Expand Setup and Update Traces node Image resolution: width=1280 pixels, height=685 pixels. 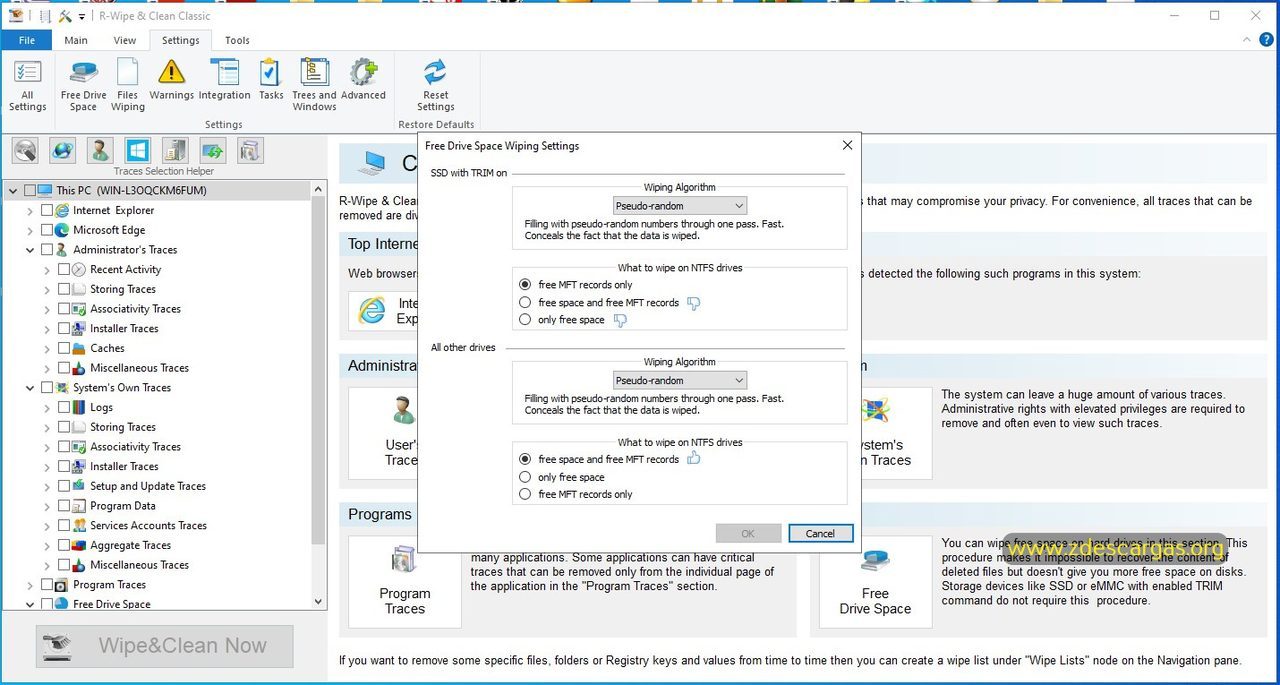pos(47,486)
